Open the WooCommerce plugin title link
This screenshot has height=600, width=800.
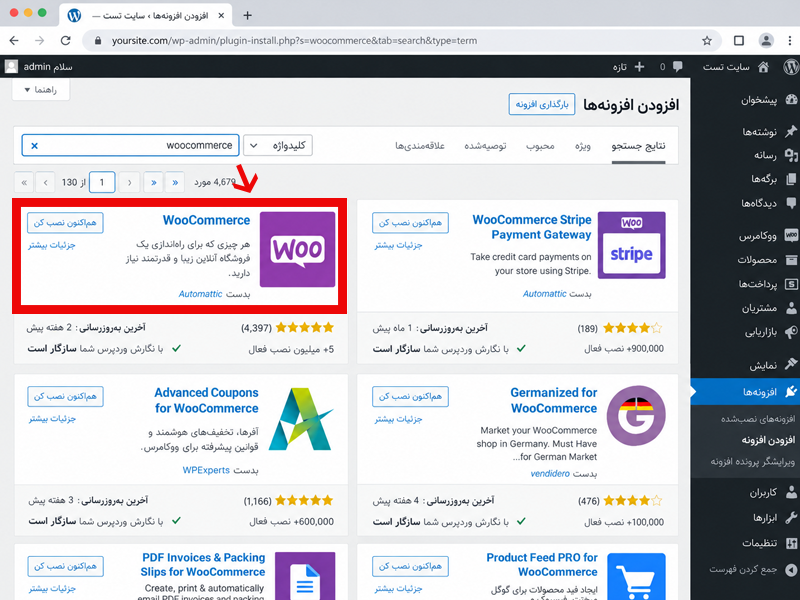pos(207,220)
